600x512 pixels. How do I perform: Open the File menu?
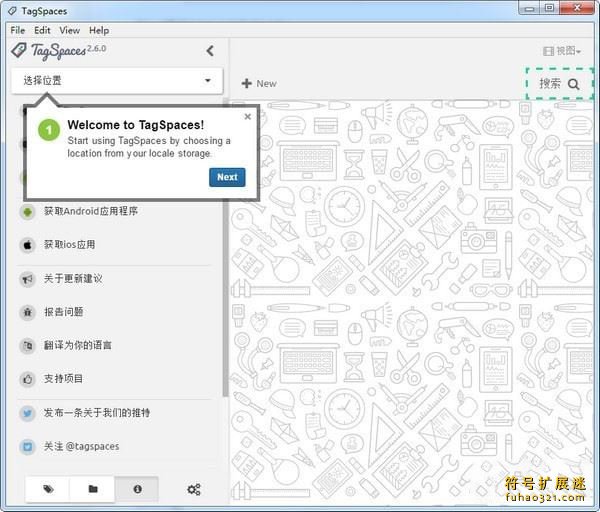pyautogui.click(x=18, y=30)
